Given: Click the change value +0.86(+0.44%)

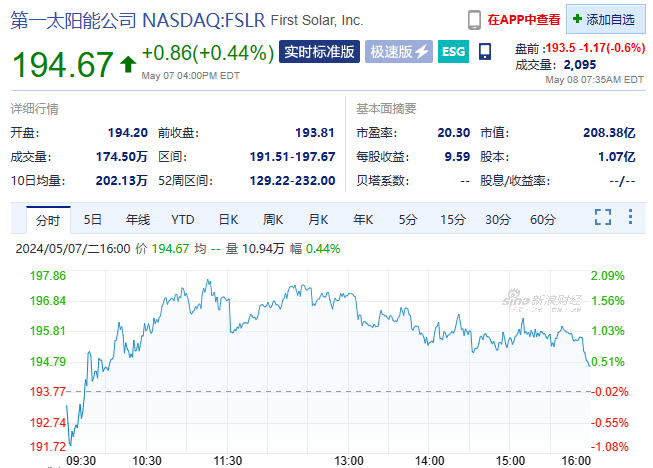Looking at the screenshot, I should click(x=208, y=53).
